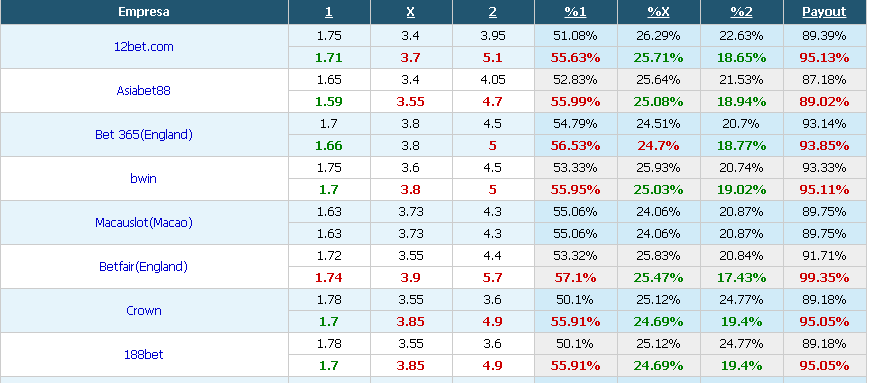The image size is (873, 383).
Task: Sort by the %X column header
Action: pos(658,12)
